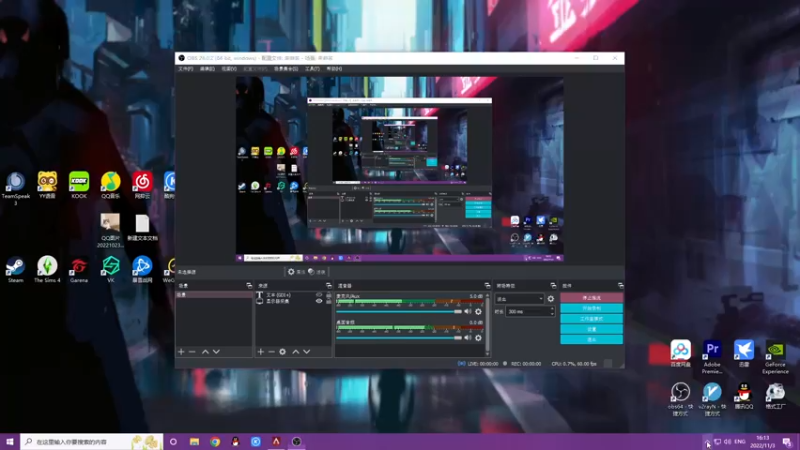
Task: Move source up in the Sources panel
Action: (295, 352)
